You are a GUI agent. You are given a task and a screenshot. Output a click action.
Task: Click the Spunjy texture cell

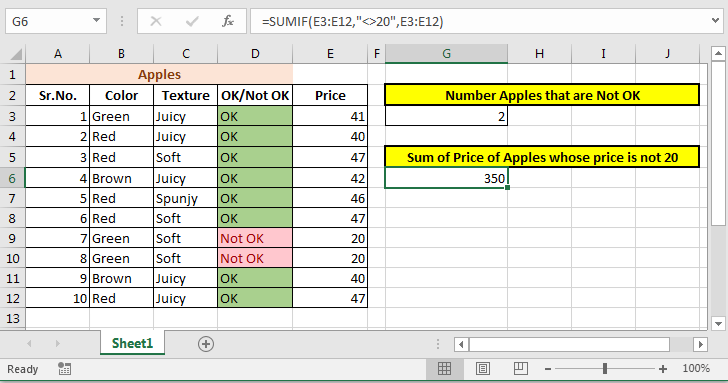click(x=186, y=198)
